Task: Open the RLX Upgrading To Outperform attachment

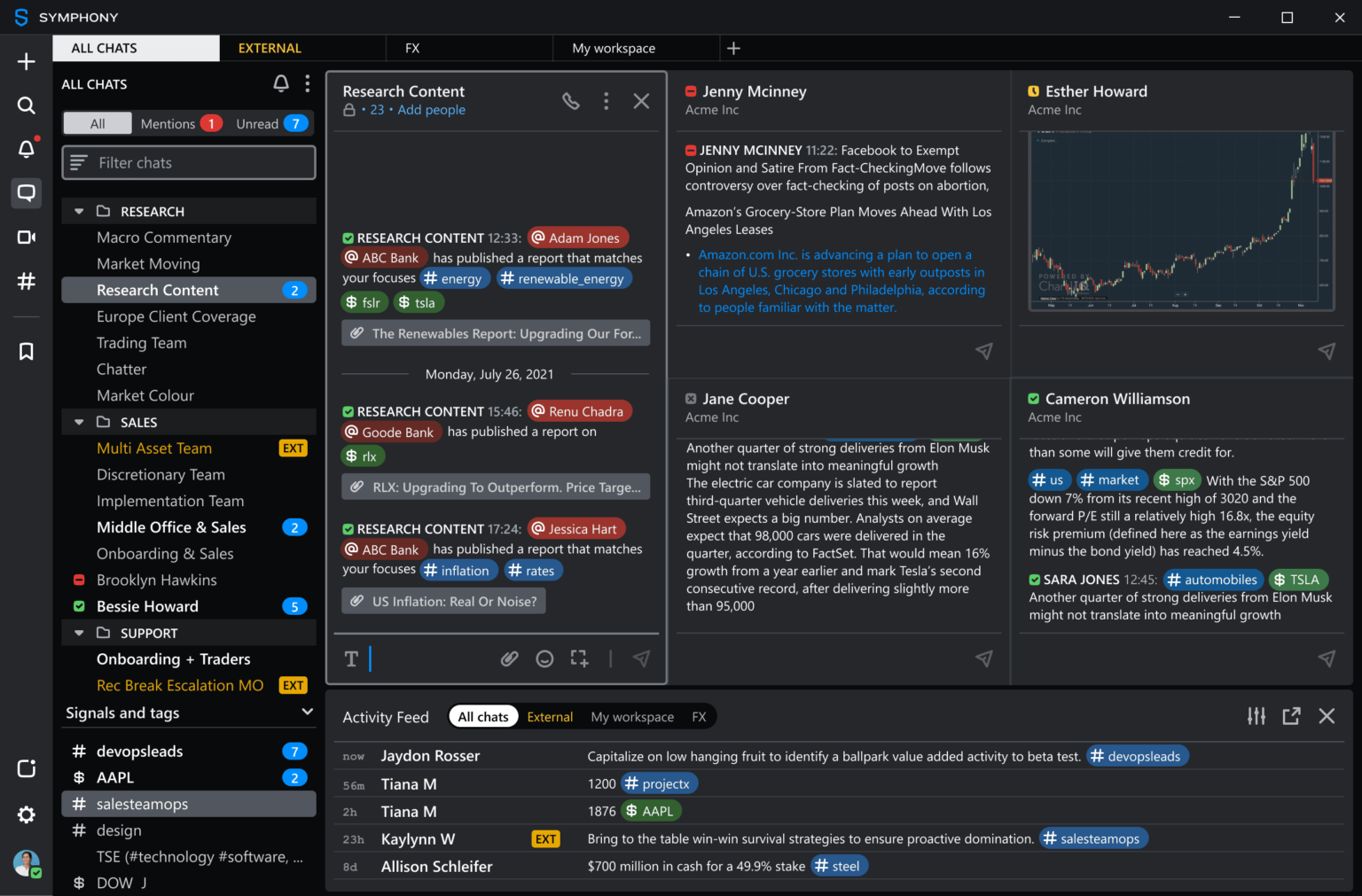Action: point(496,487)
